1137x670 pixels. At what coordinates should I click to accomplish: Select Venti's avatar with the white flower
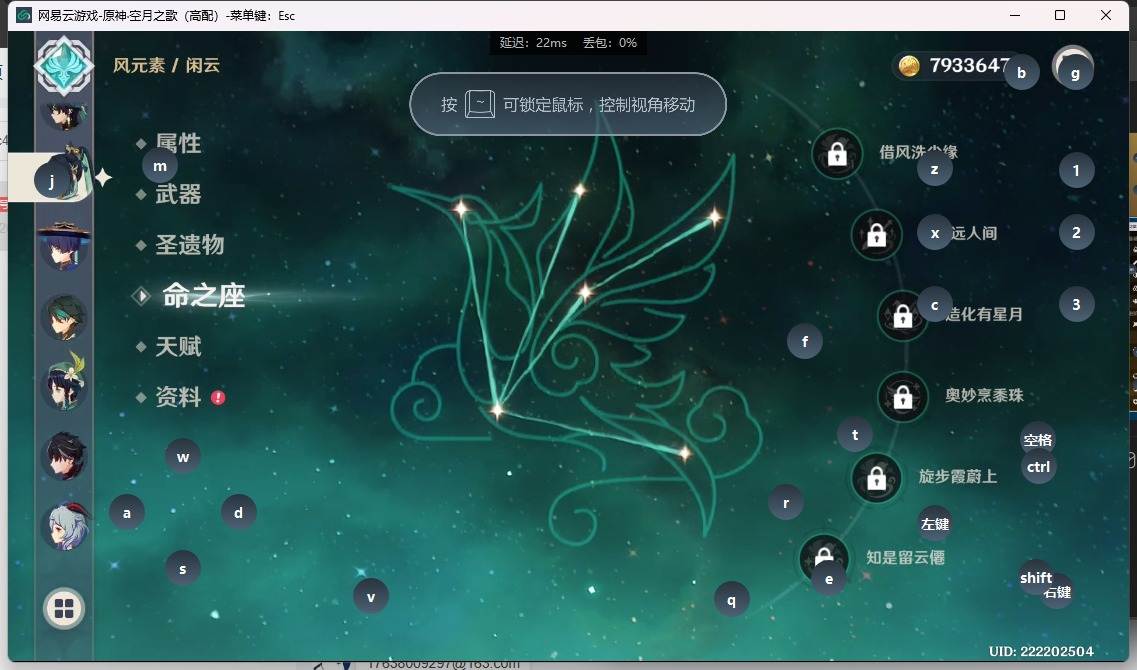[64, 382]
